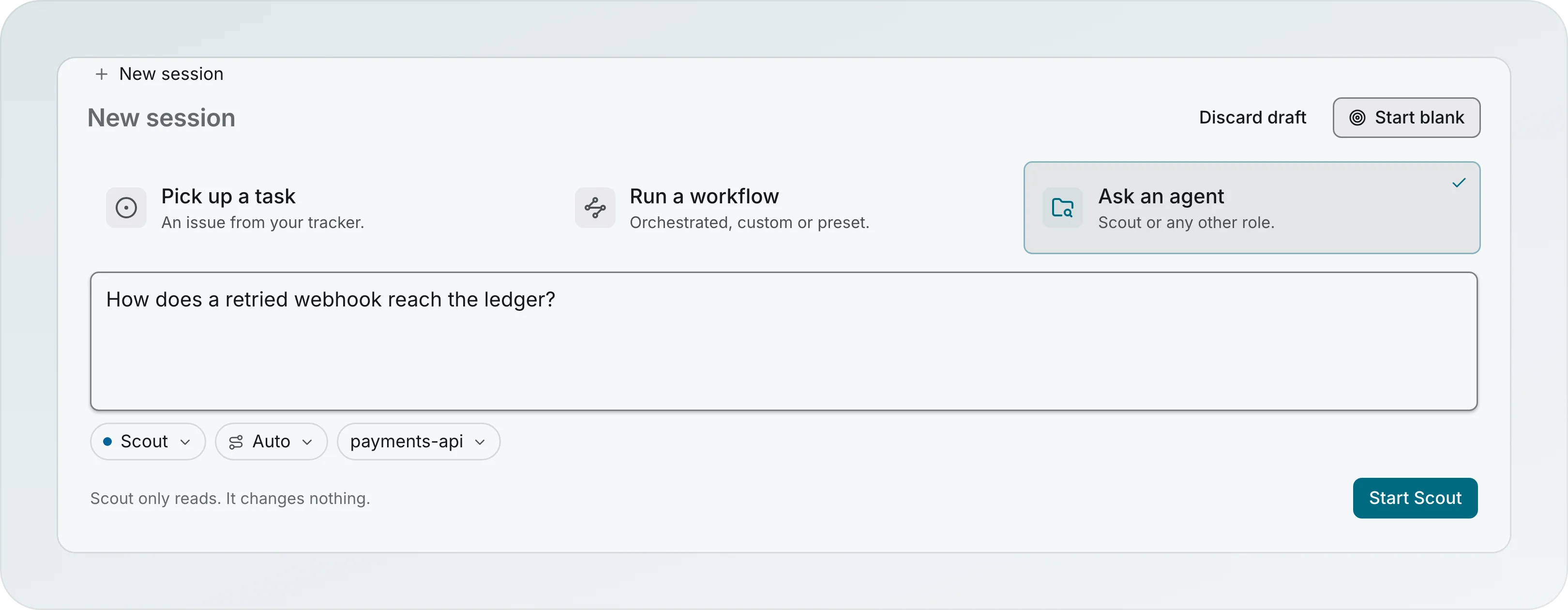The image size is (1568, 610).
Task: Open the Scout role dropdown
Action: [x=148, y=442]
